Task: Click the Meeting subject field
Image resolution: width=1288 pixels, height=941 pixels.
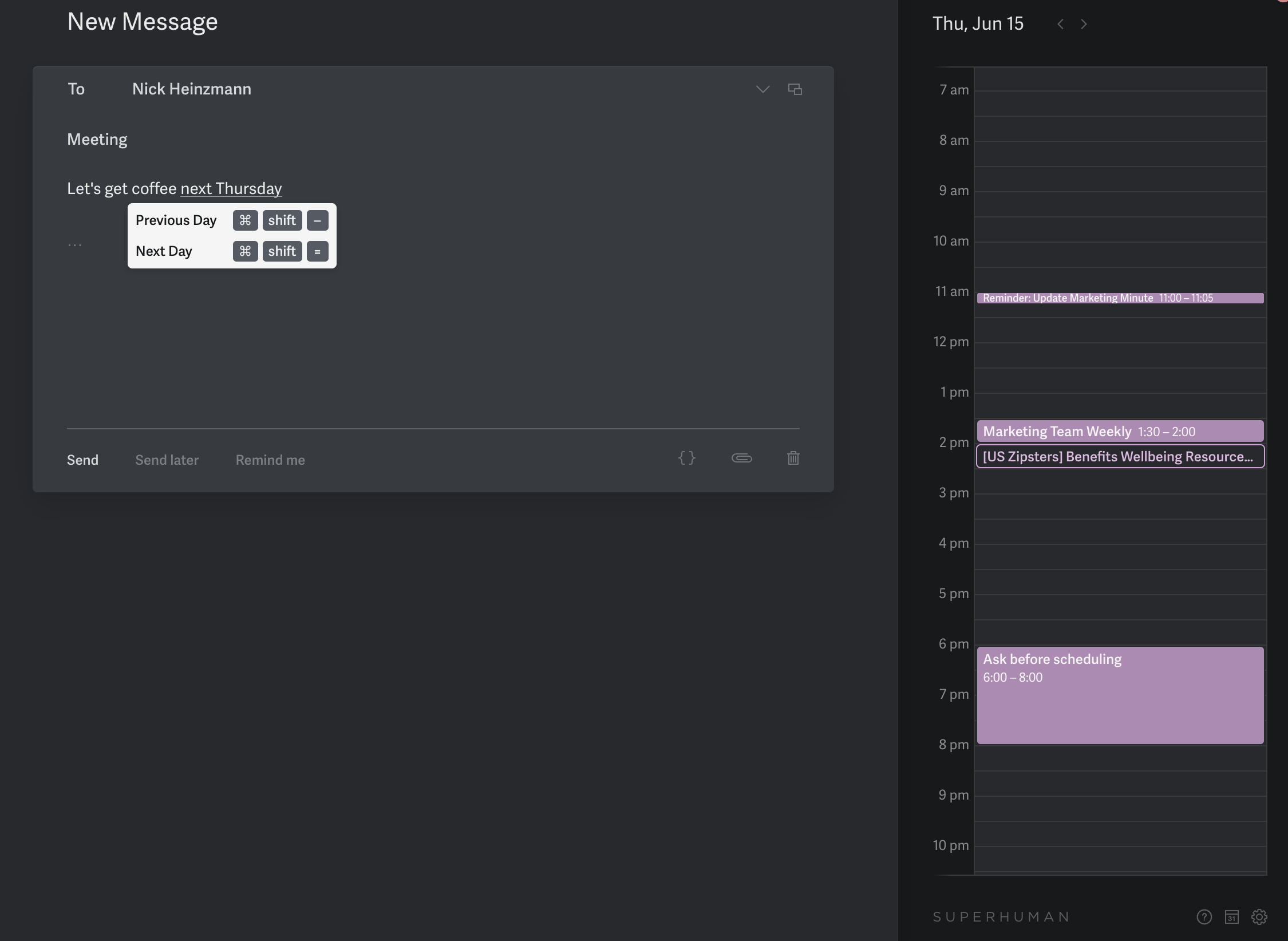Action: pos(97,140)
